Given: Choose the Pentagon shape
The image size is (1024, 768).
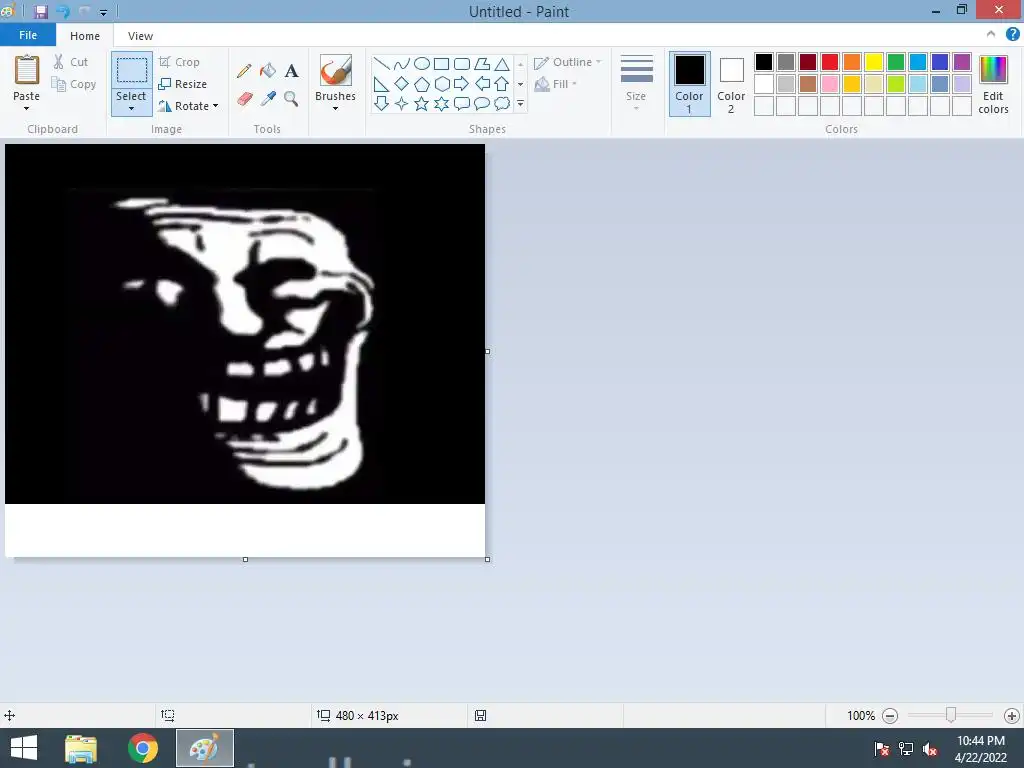Looking at the screenshot, I should (x=422, y=84).
